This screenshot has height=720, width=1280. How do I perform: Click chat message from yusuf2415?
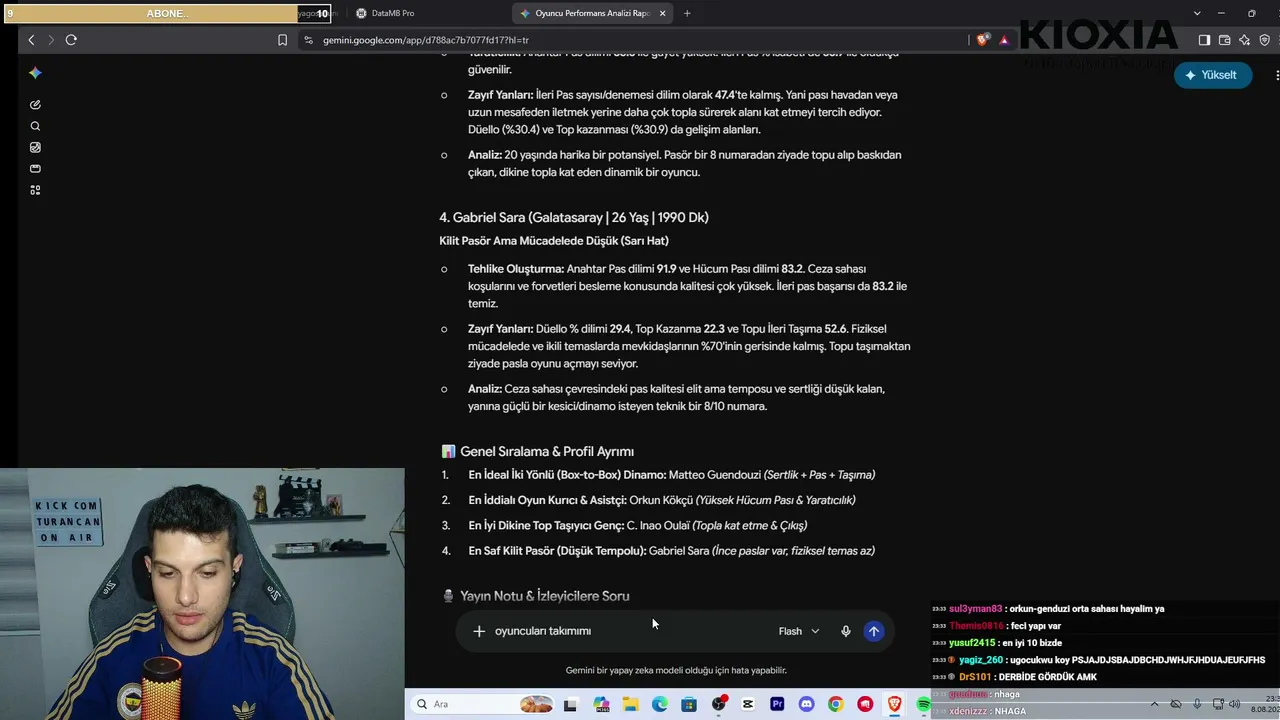click(x=997, y=642)
